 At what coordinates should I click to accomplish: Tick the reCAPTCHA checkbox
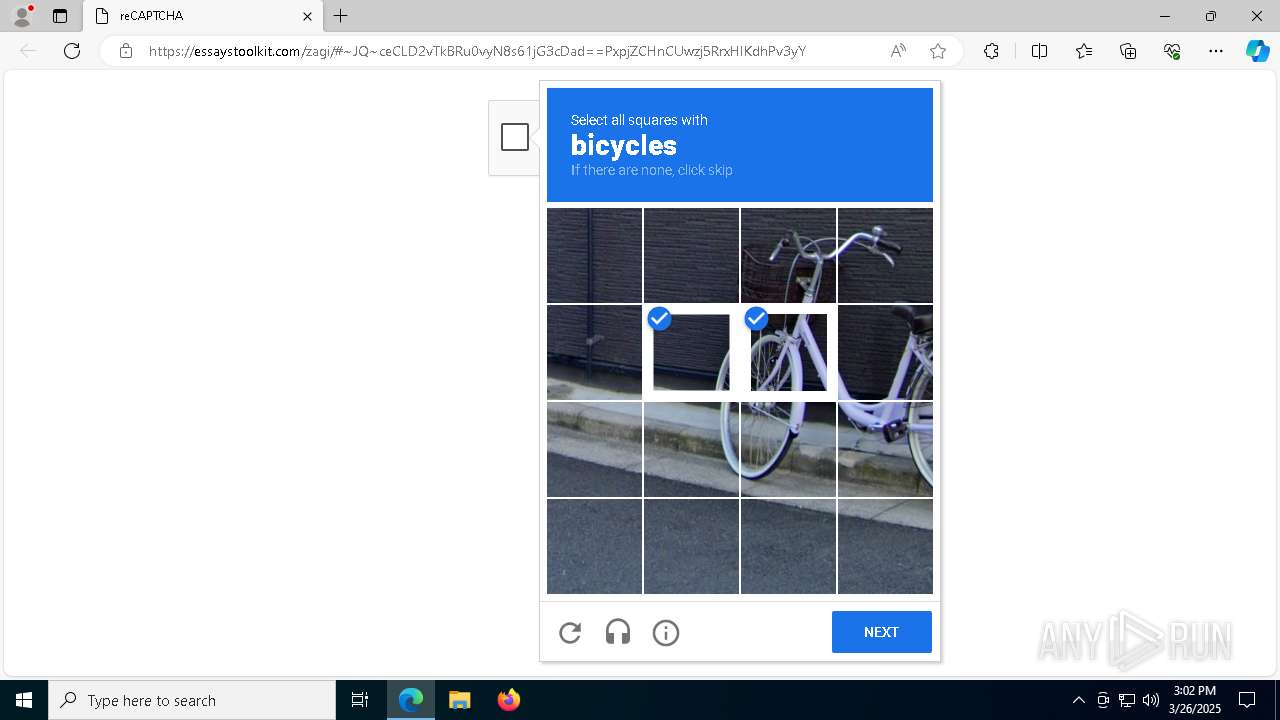pos(515,137)
